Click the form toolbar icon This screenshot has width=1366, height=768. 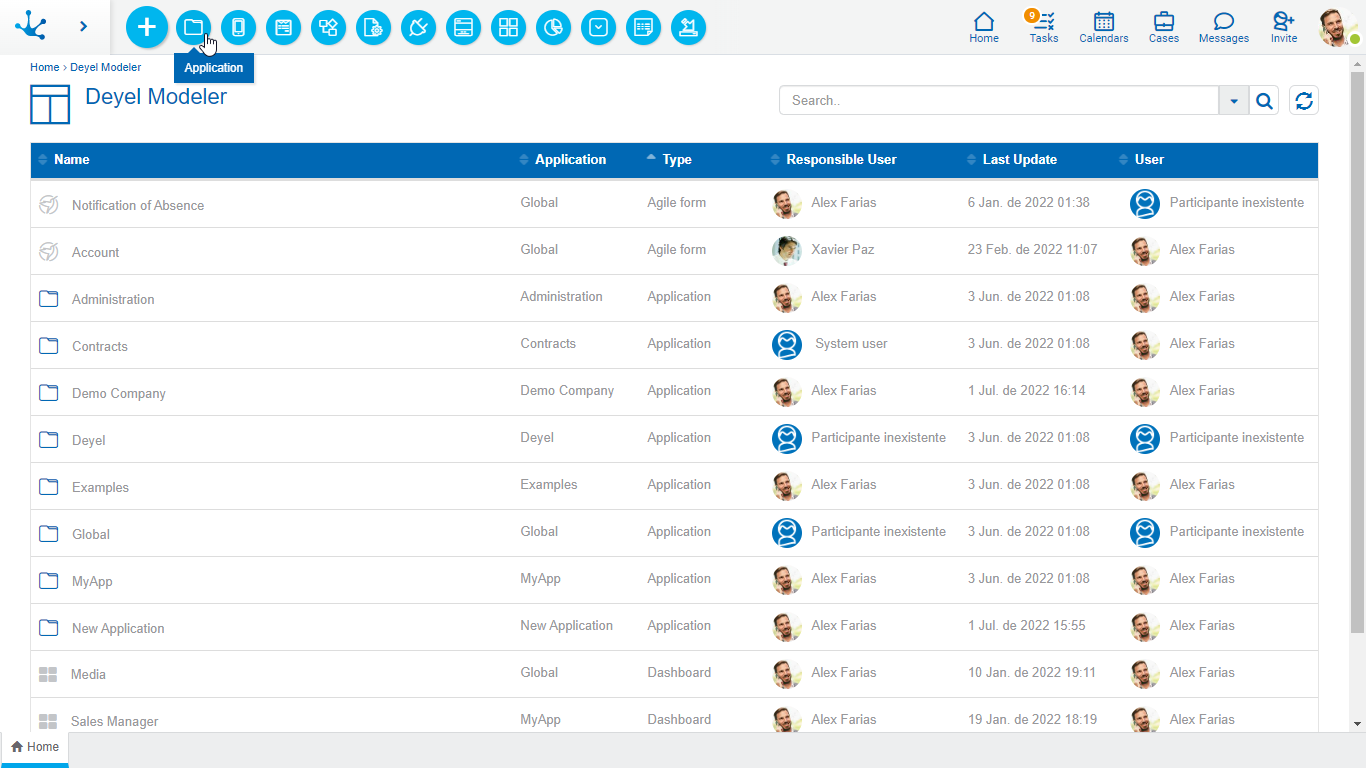[283, 27]
